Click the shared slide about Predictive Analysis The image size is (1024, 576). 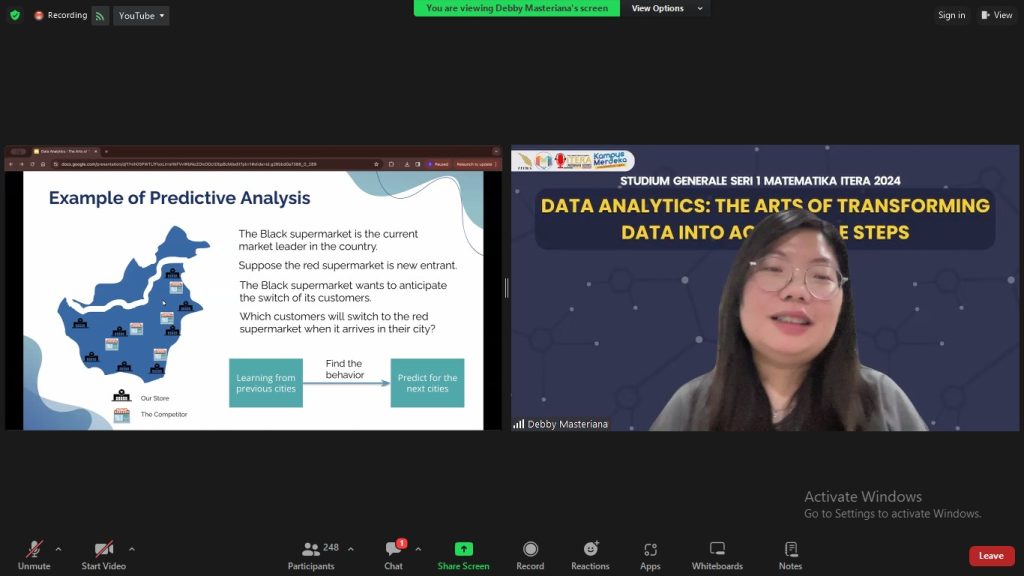pos(254,300)
